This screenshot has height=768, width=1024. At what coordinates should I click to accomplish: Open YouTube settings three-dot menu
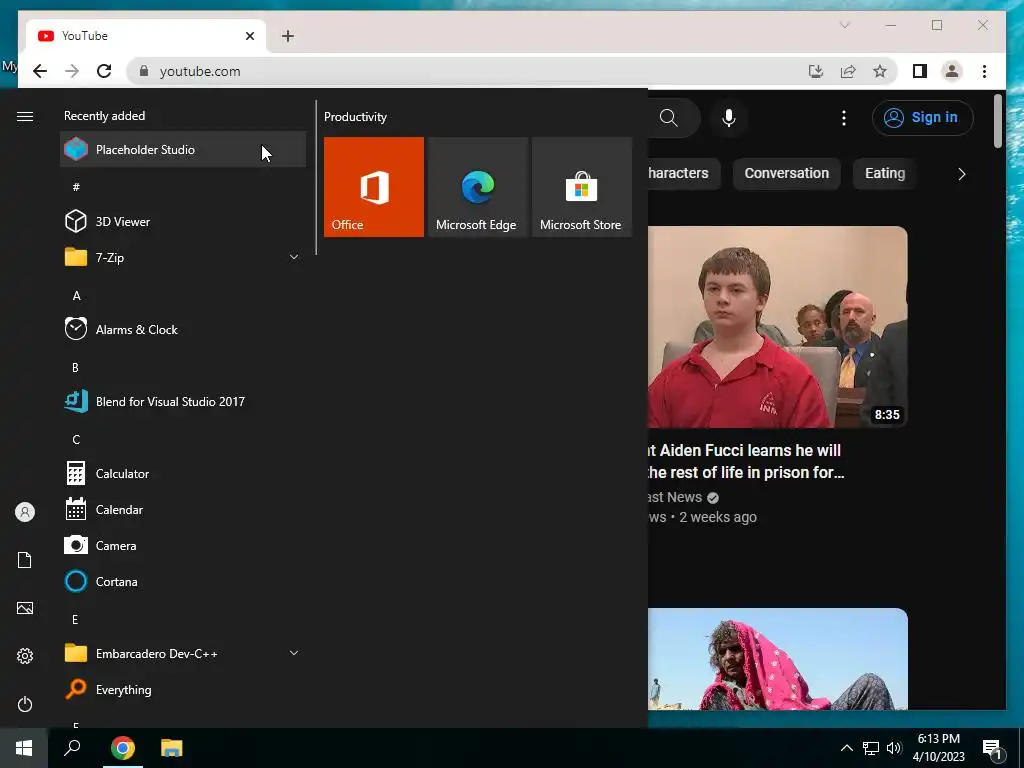pyautogui.click(x=844, y=118)
